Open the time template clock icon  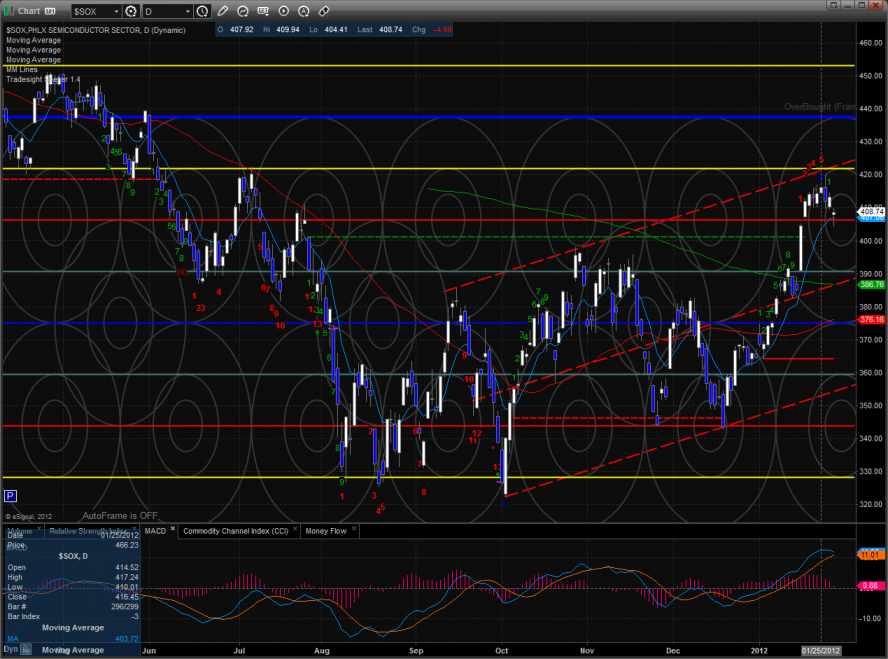coord(202,11)
